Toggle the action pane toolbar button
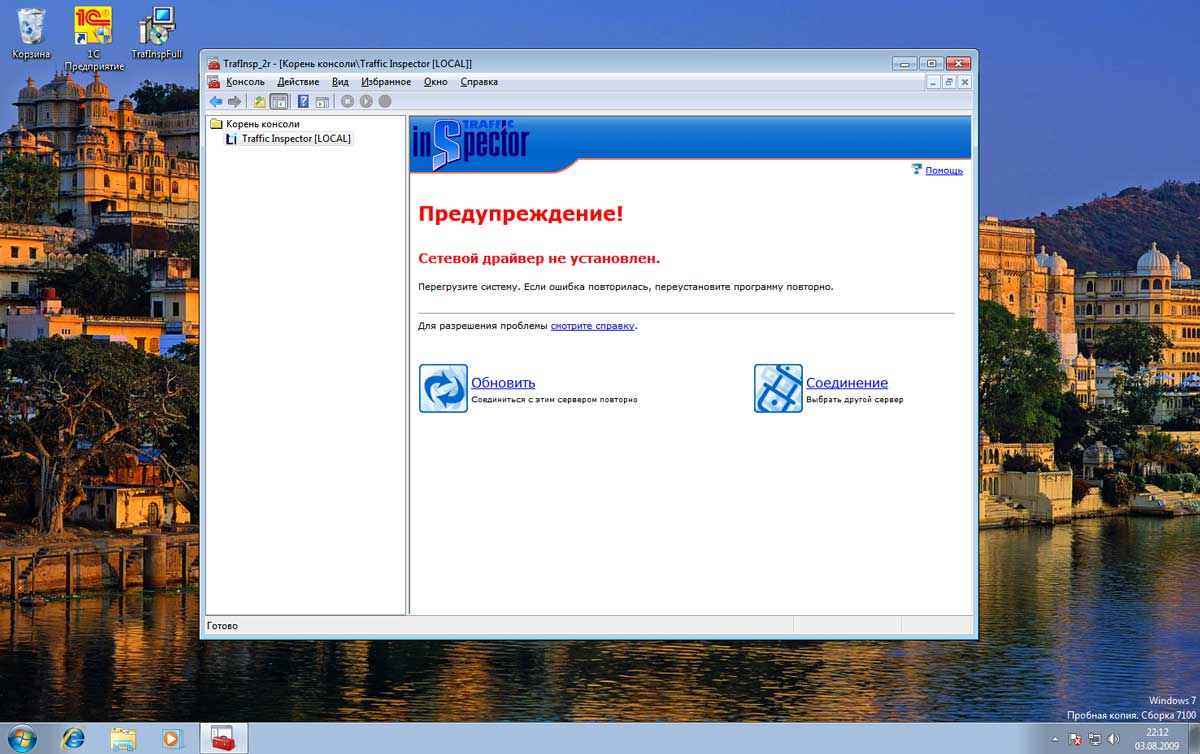The width and height of the screenshot is (1200, 754). (x=322, y=101)
